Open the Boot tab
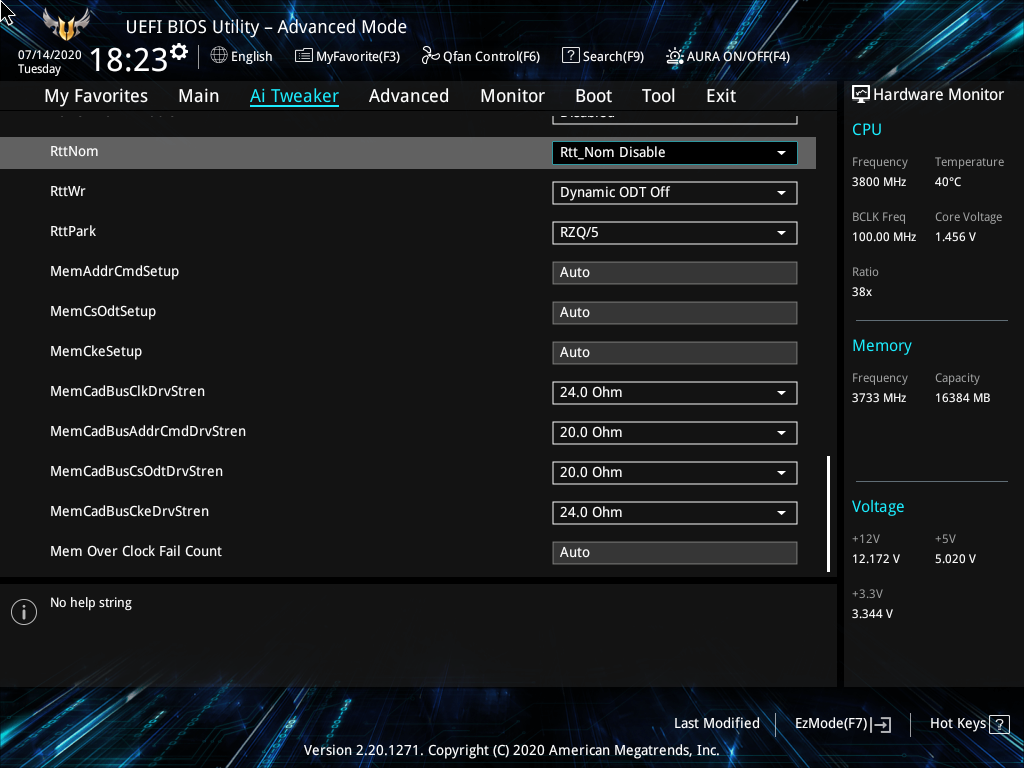 click(593, 96)
